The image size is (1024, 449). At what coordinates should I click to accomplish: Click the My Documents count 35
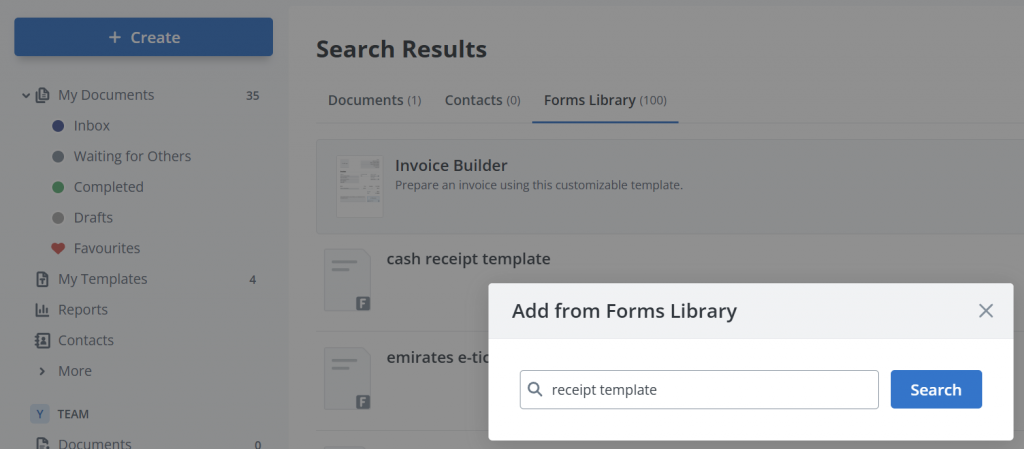pos(252,96)
